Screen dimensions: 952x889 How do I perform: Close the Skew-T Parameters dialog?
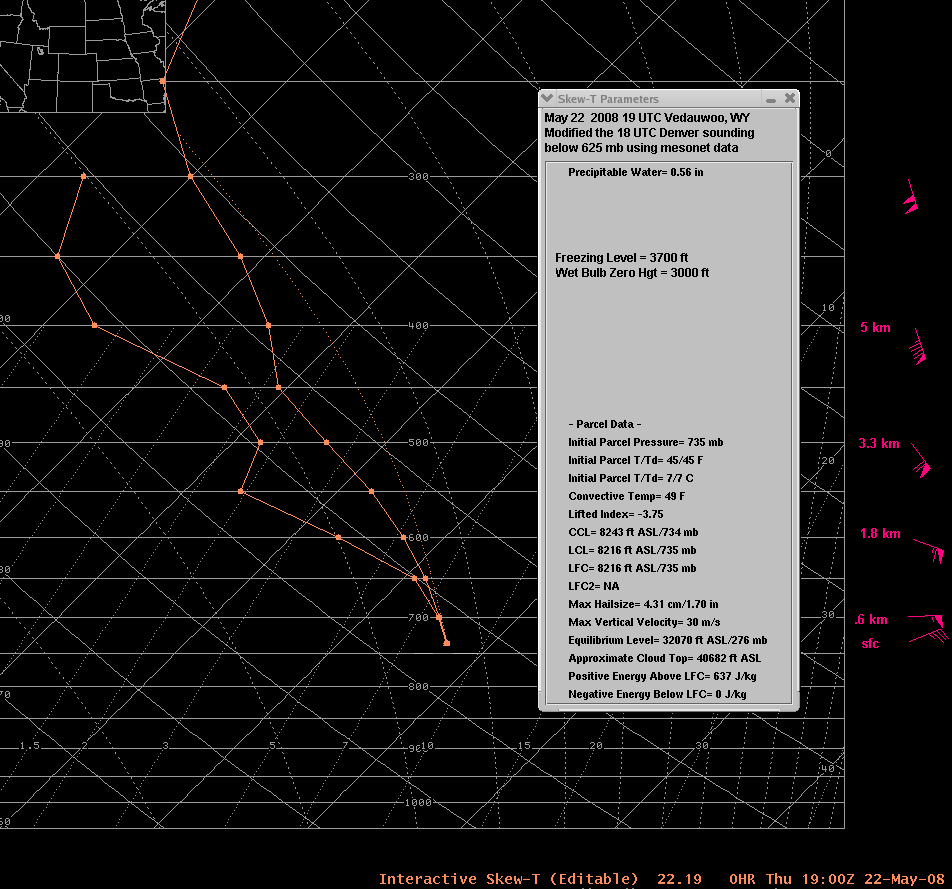coord(790,98)
